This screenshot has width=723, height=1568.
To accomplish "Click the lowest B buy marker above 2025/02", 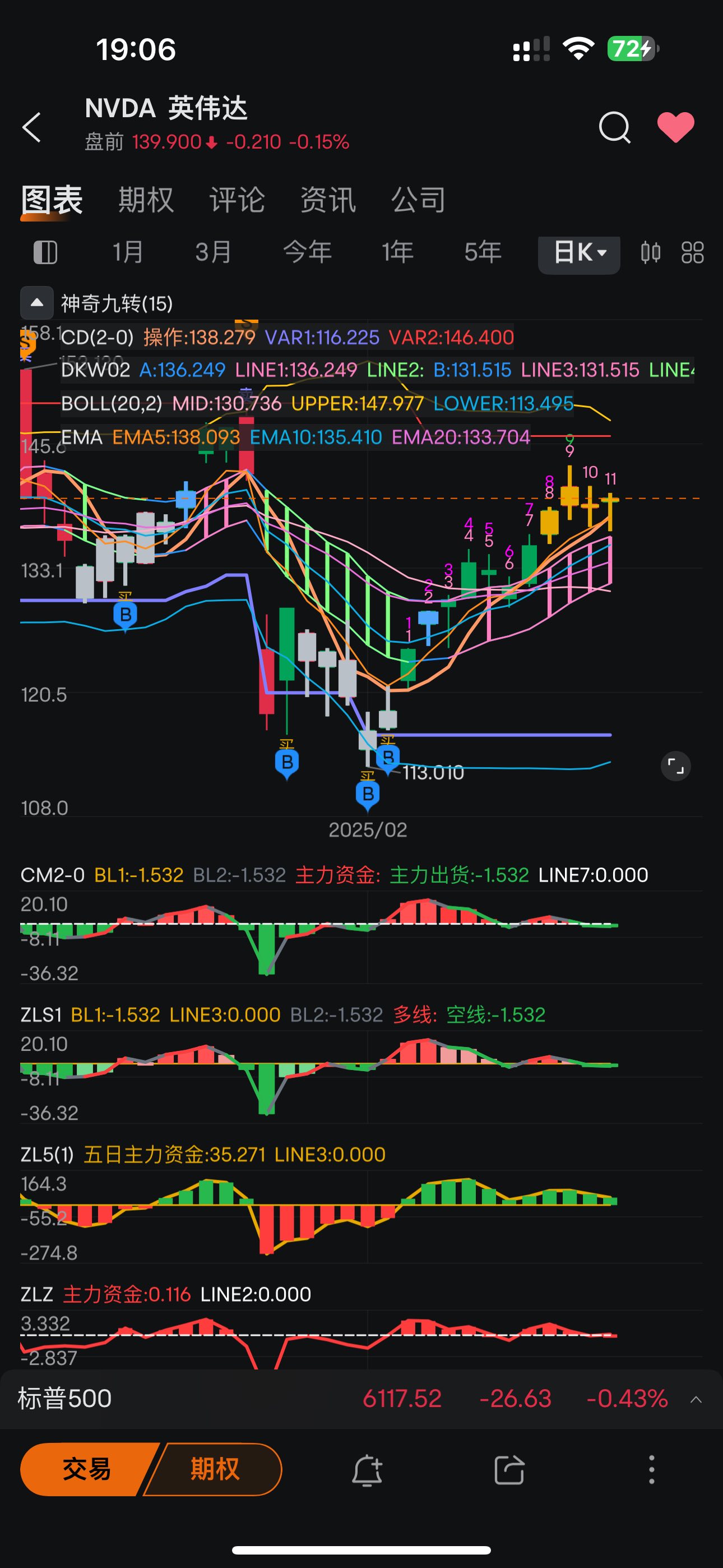I will pyautogui.click(x=368, y=795).
